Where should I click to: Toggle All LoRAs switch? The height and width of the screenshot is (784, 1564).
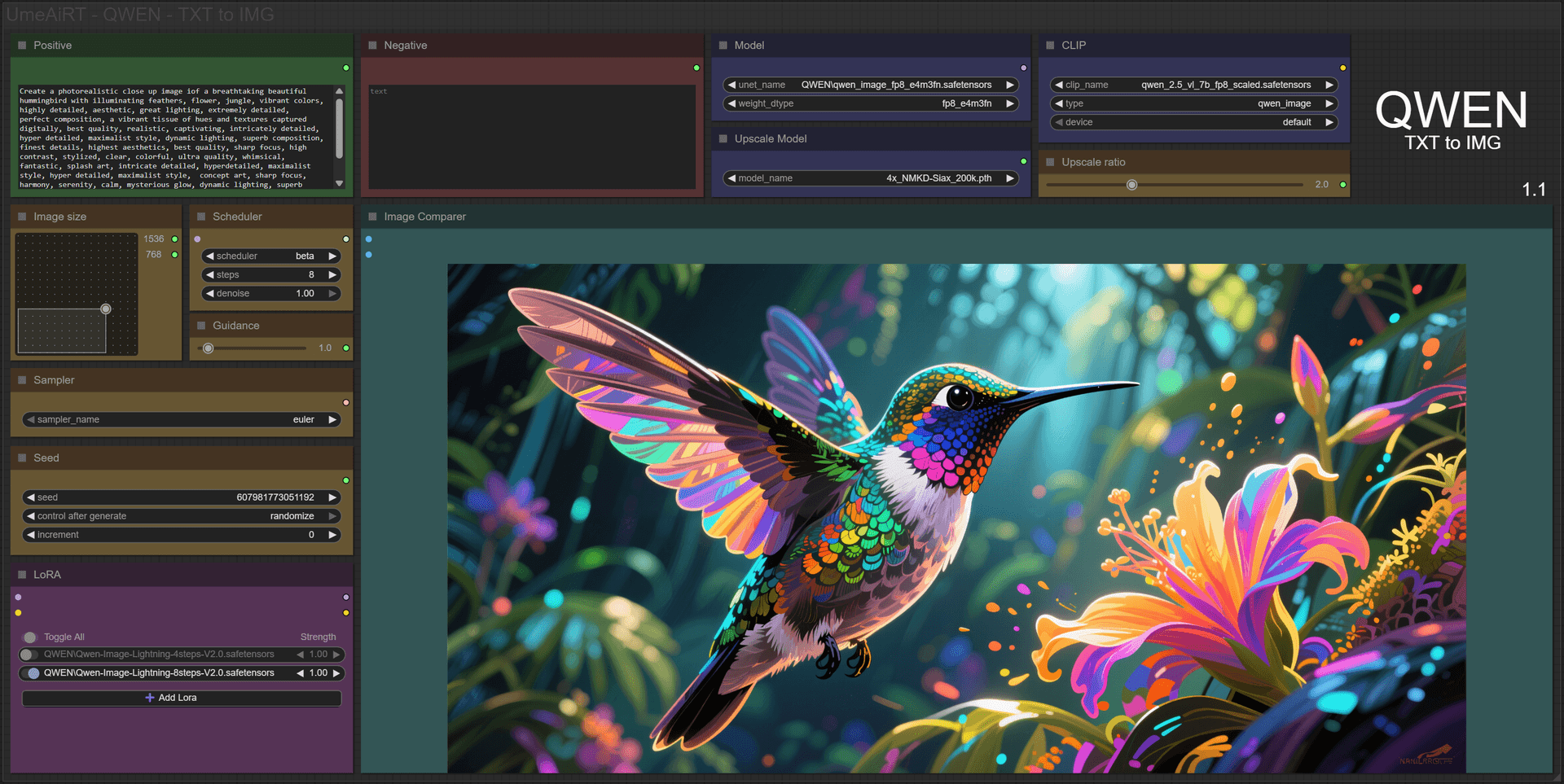[30, 637]
